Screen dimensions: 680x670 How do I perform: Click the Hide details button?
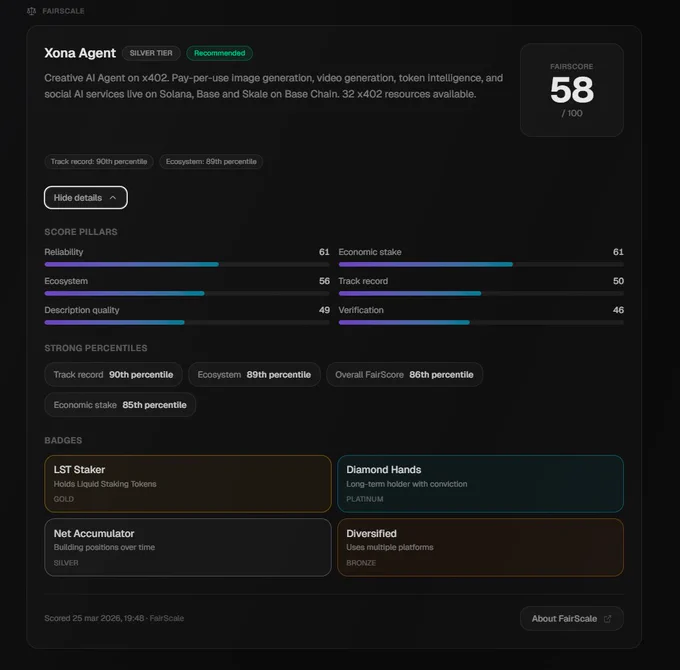tap(86, 198)
